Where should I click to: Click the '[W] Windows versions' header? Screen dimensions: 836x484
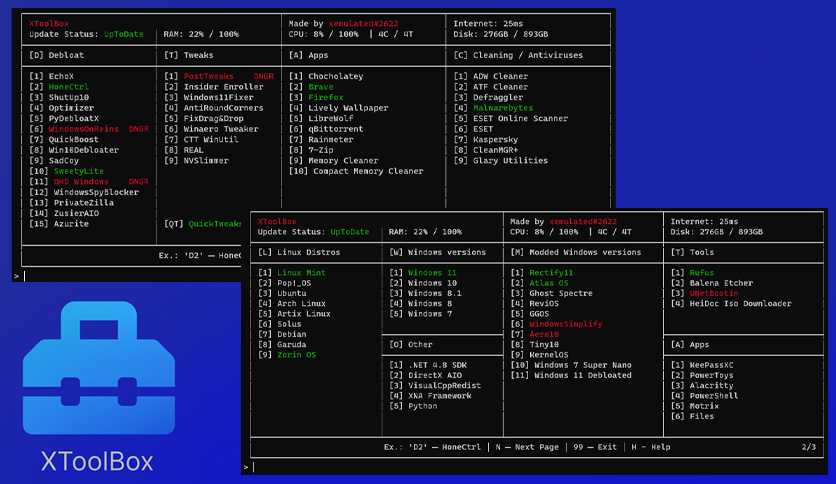point(438,252)
